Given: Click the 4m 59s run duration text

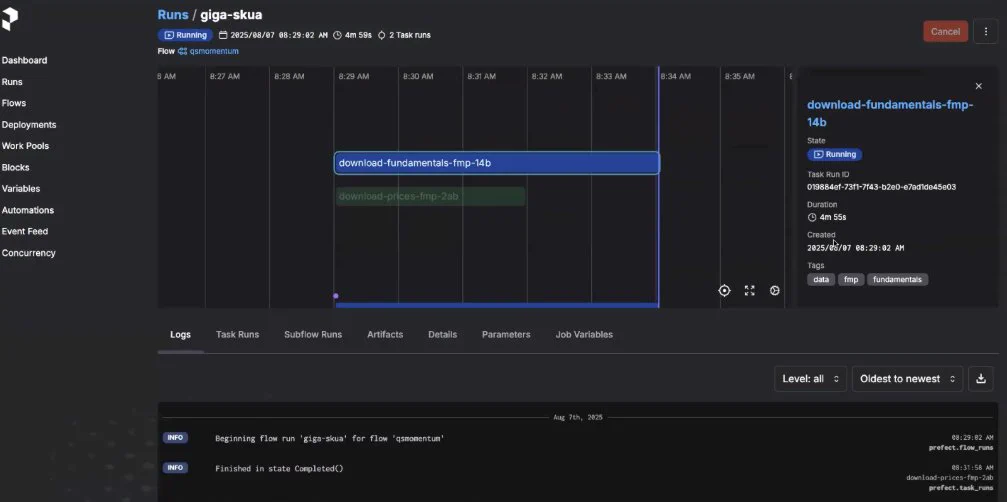Looking at the screenshot, I should point(358,35).
